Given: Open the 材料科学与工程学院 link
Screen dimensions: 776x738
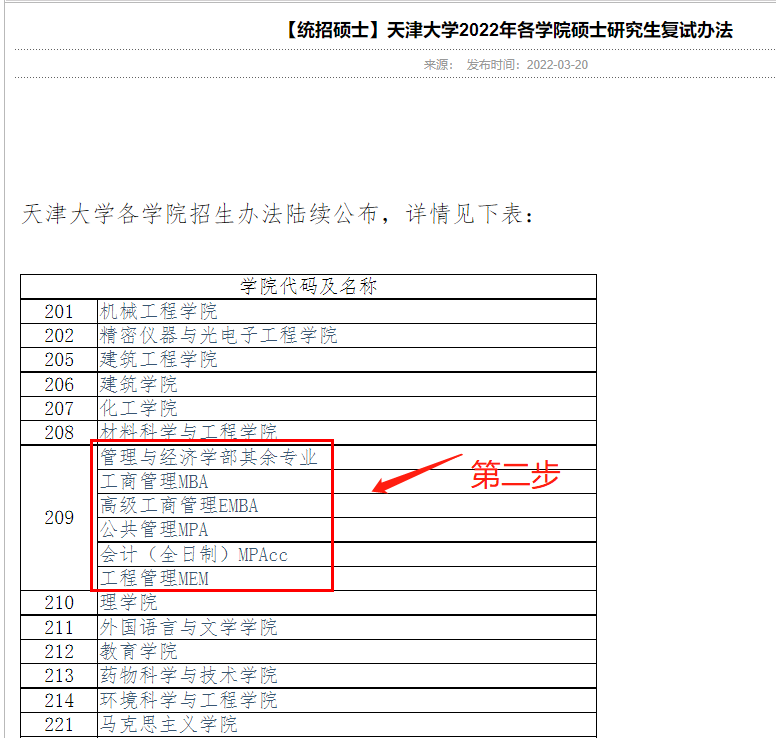Looking at the screenshot, I should [x=188, y=432].
